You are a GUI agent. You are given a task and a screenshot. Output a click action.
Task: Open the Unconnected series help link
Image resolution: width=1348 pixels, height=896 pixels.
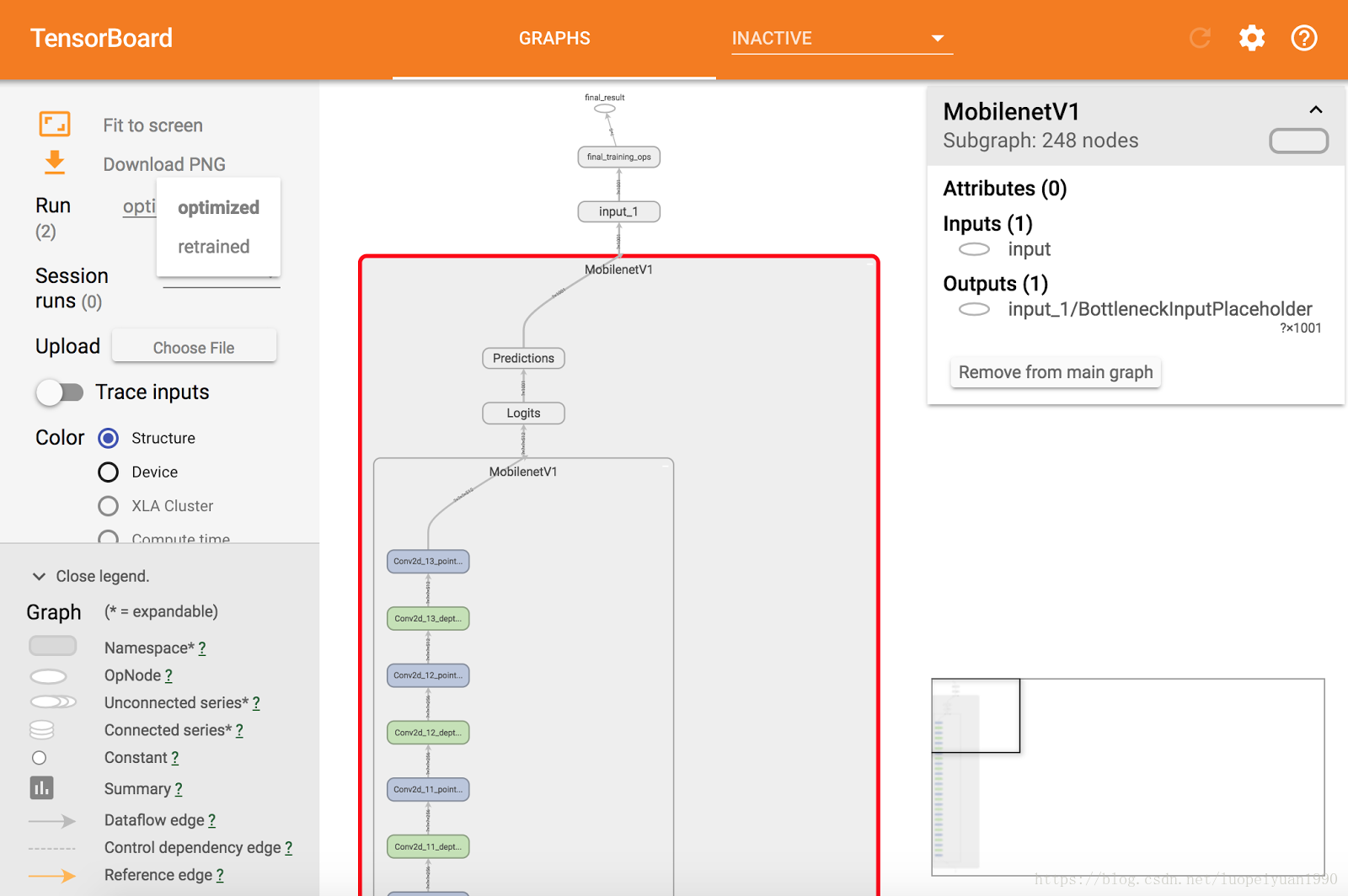click(x=256, y=703)
